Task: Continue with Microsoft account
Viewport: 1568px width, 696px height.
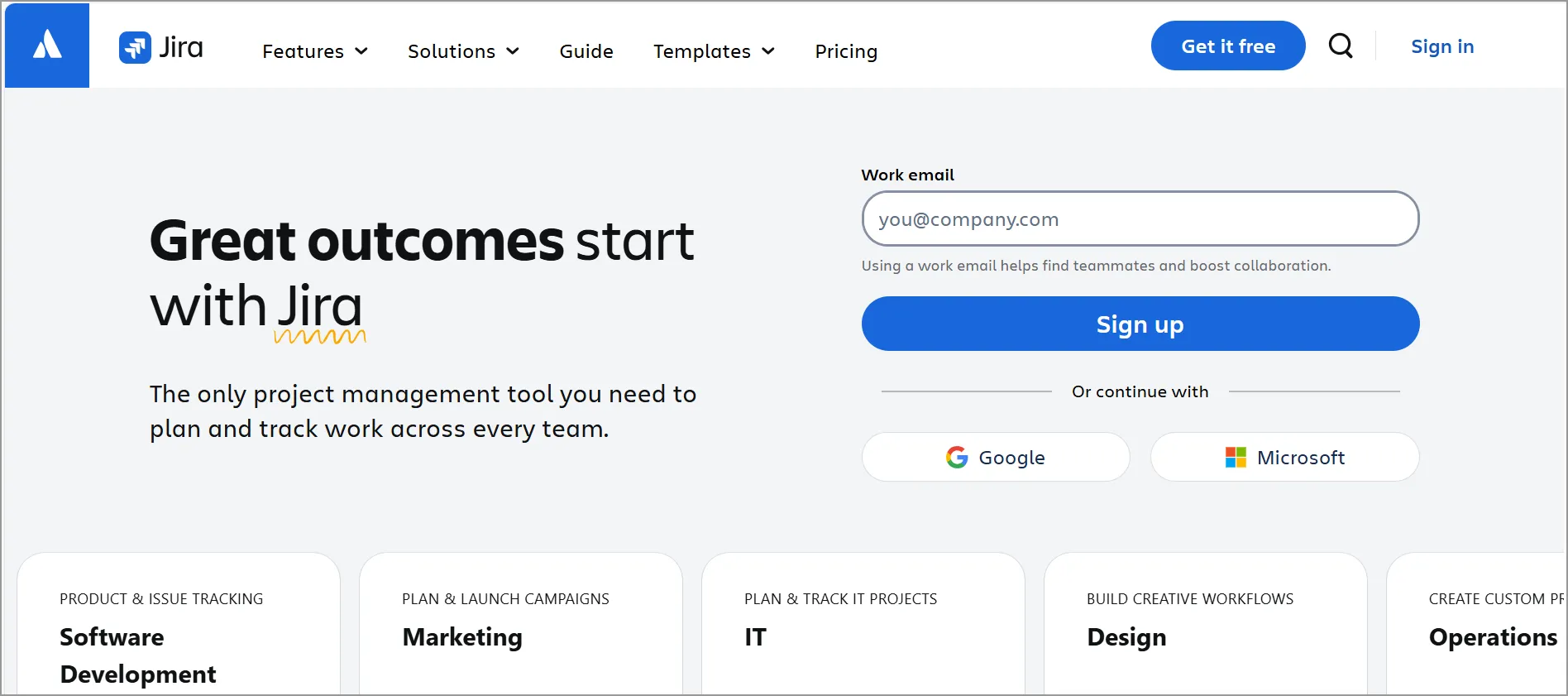Action: pyautogui.click(x=1284, y=457)
